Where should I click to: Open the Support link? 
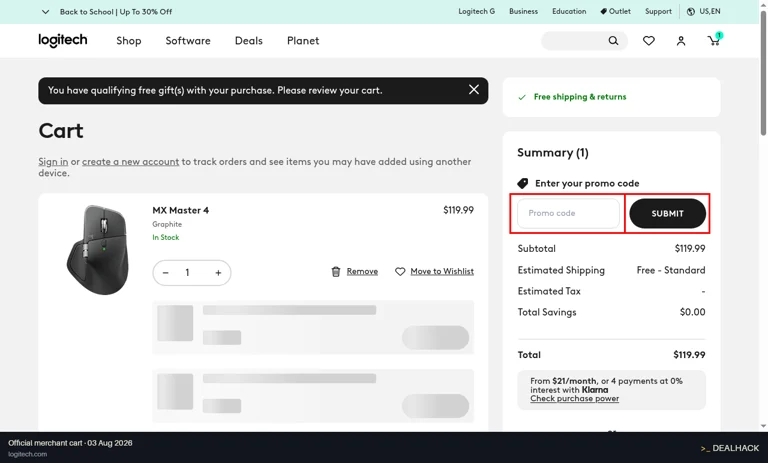[658, 11]
